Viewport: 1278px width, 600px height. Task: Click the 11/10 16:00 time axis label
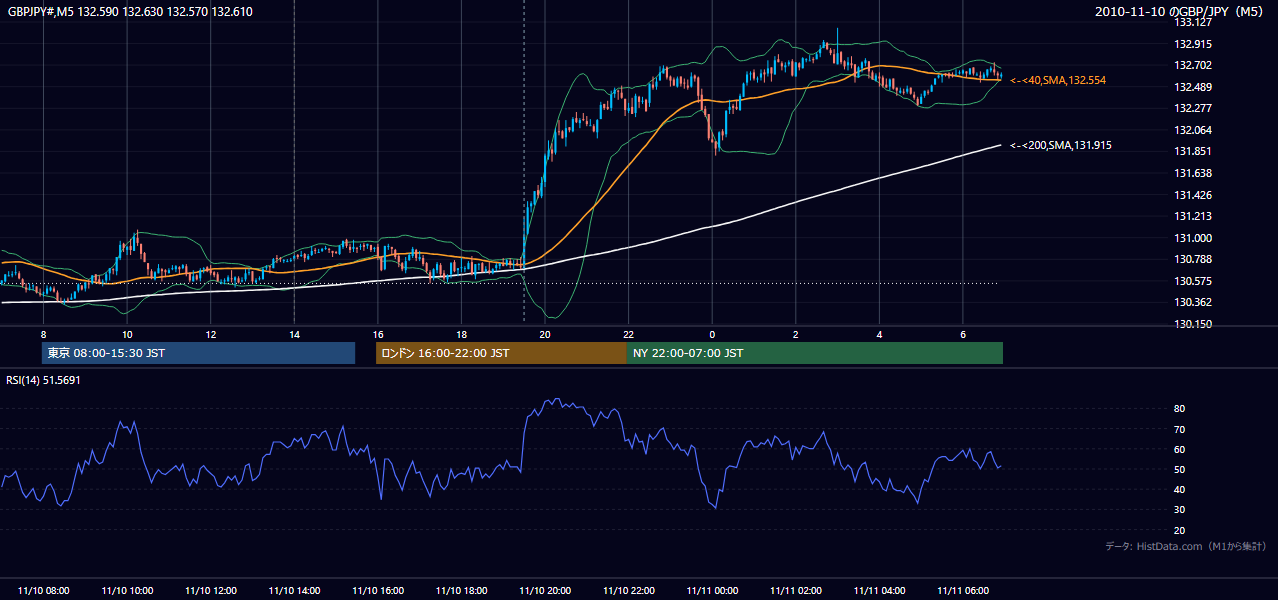378,591
